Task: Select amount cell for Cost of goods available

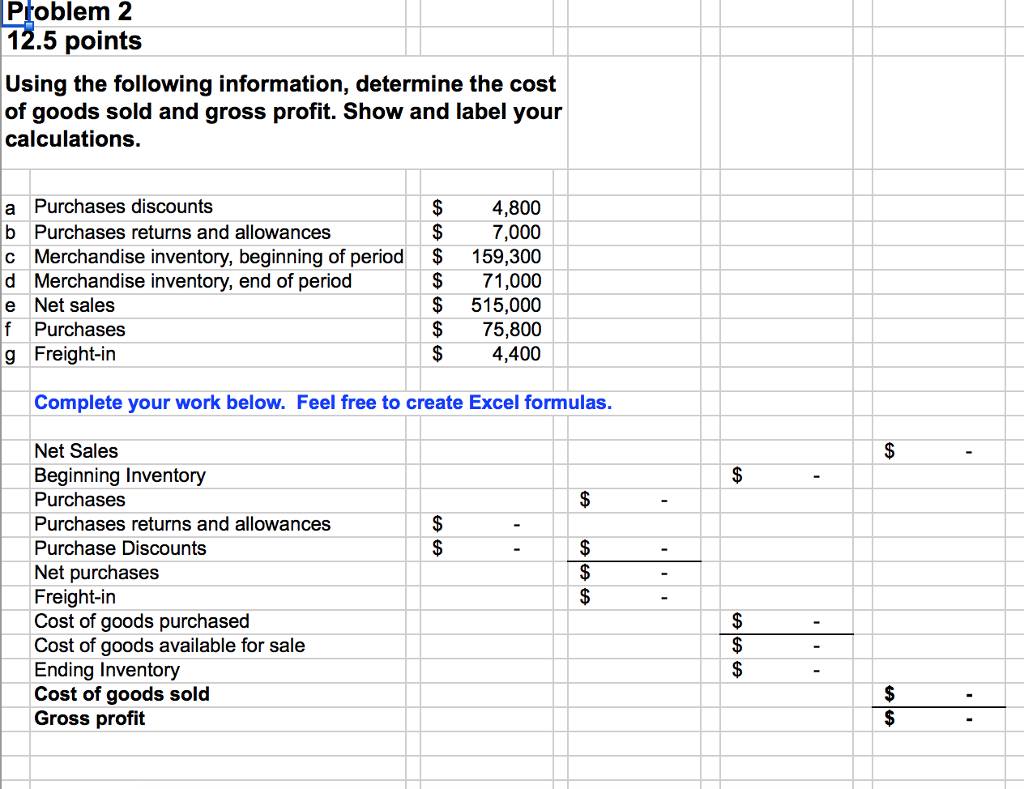Action: [786, 646]
